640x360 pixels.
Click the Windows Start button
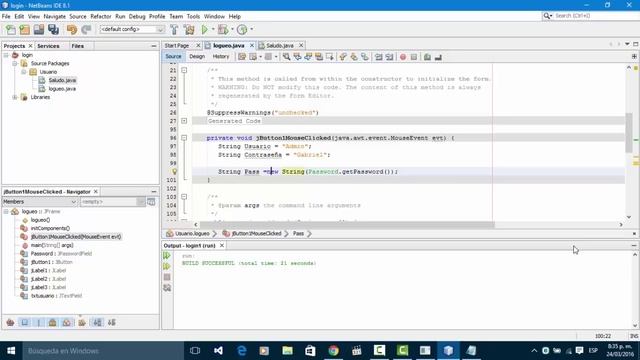(x=11, y=351)
